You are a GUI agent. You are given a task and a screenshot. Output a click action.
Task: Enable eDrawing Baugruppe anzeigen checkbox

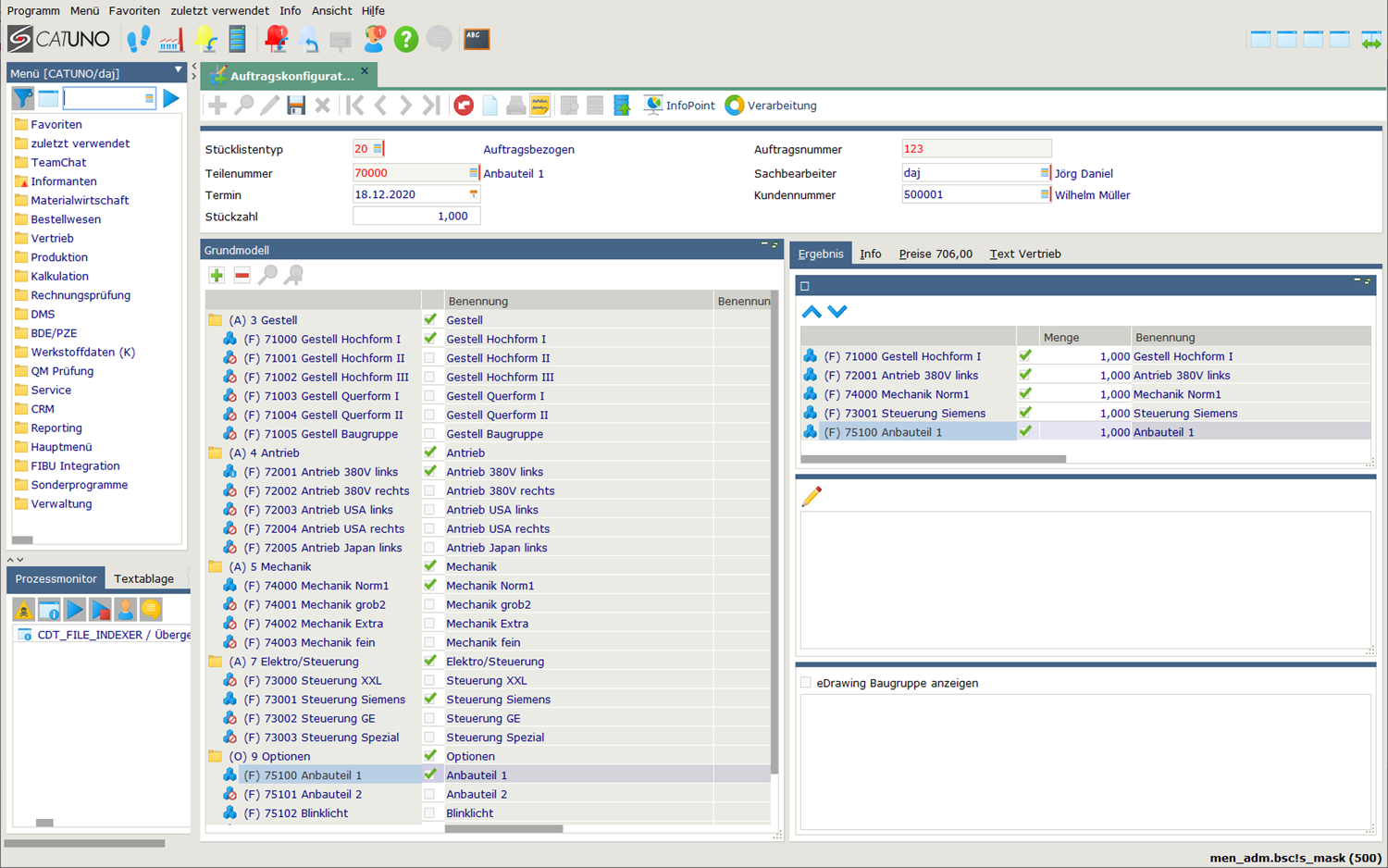point(806,683)
